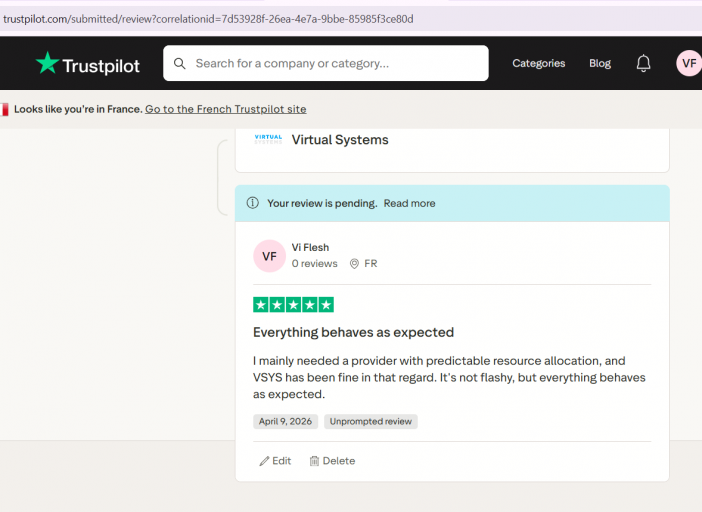Click 'Your review is pending.' text
Image resolution: width=702 pixels, height=512 pixels.
[322, 203]
